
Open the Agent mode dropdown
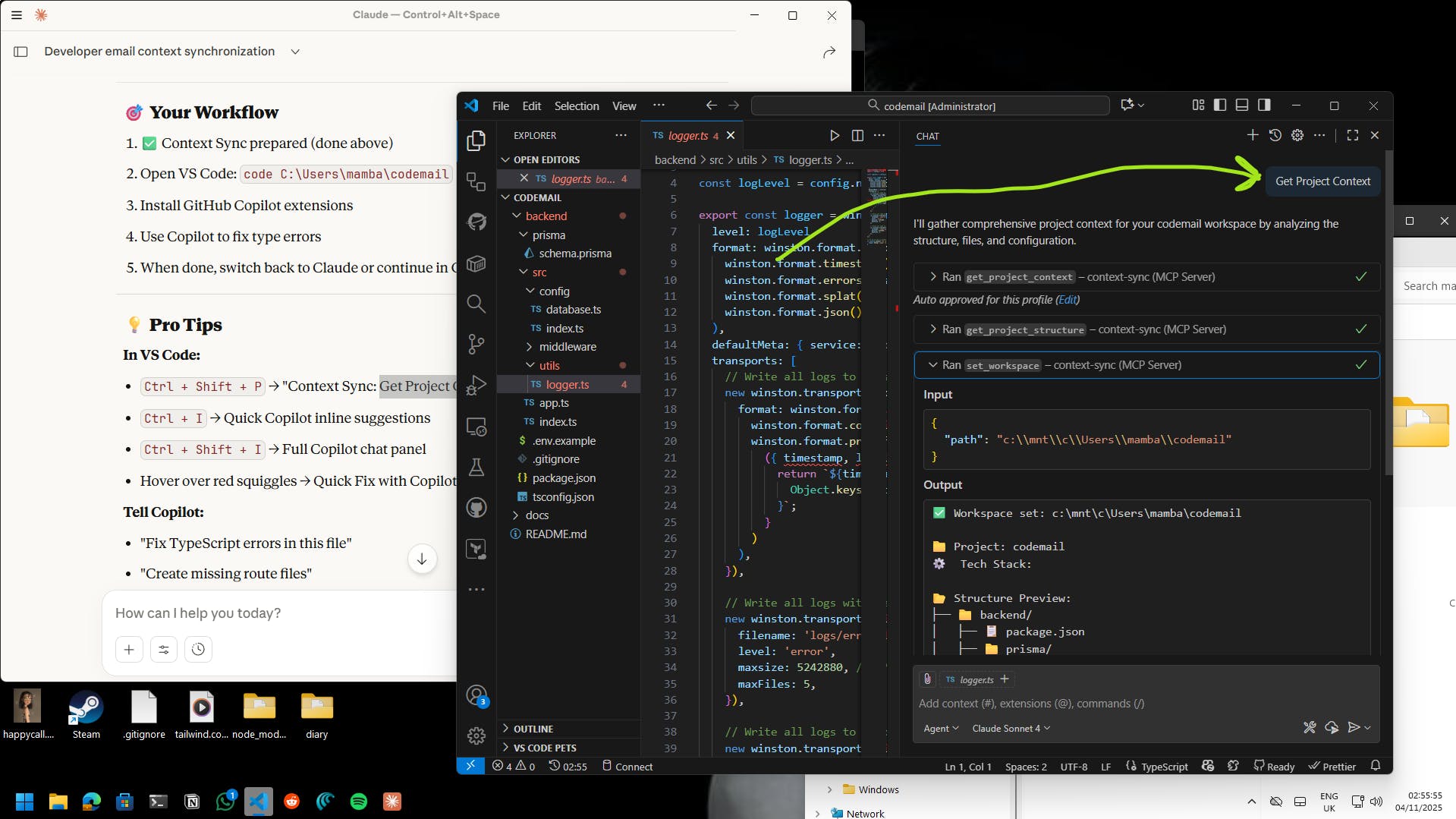coord(941,728)
